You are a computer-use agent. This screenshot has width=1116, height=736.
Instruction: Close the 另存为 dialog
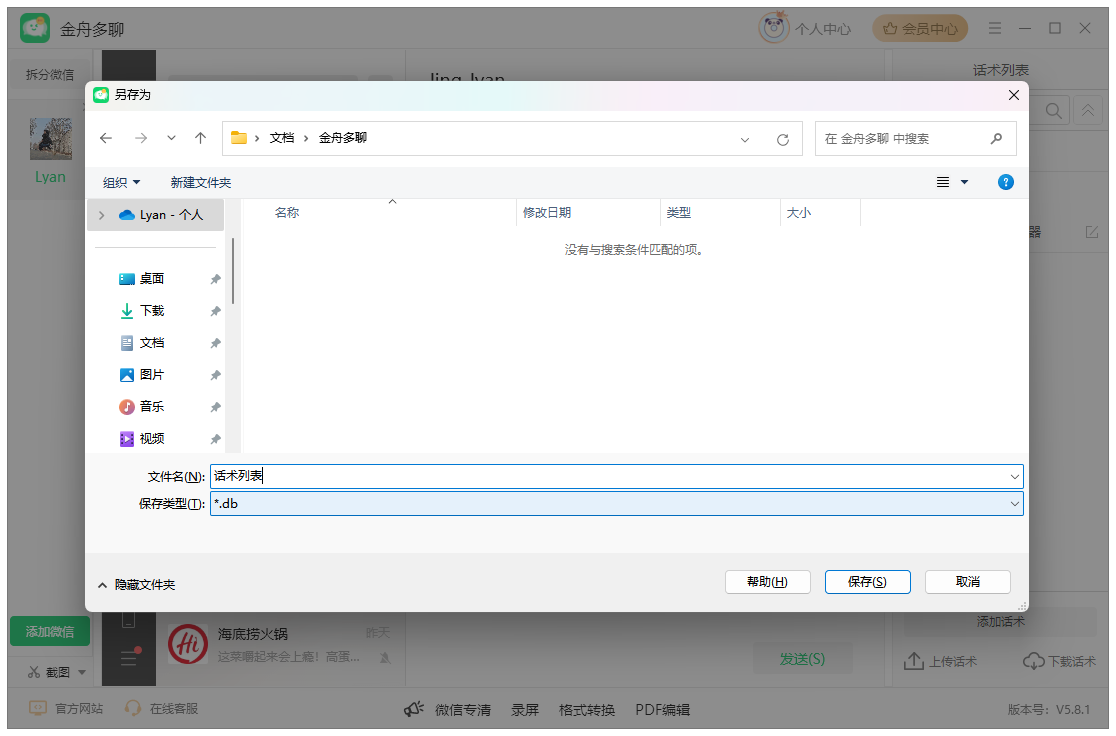click(x=1014, y=95)
